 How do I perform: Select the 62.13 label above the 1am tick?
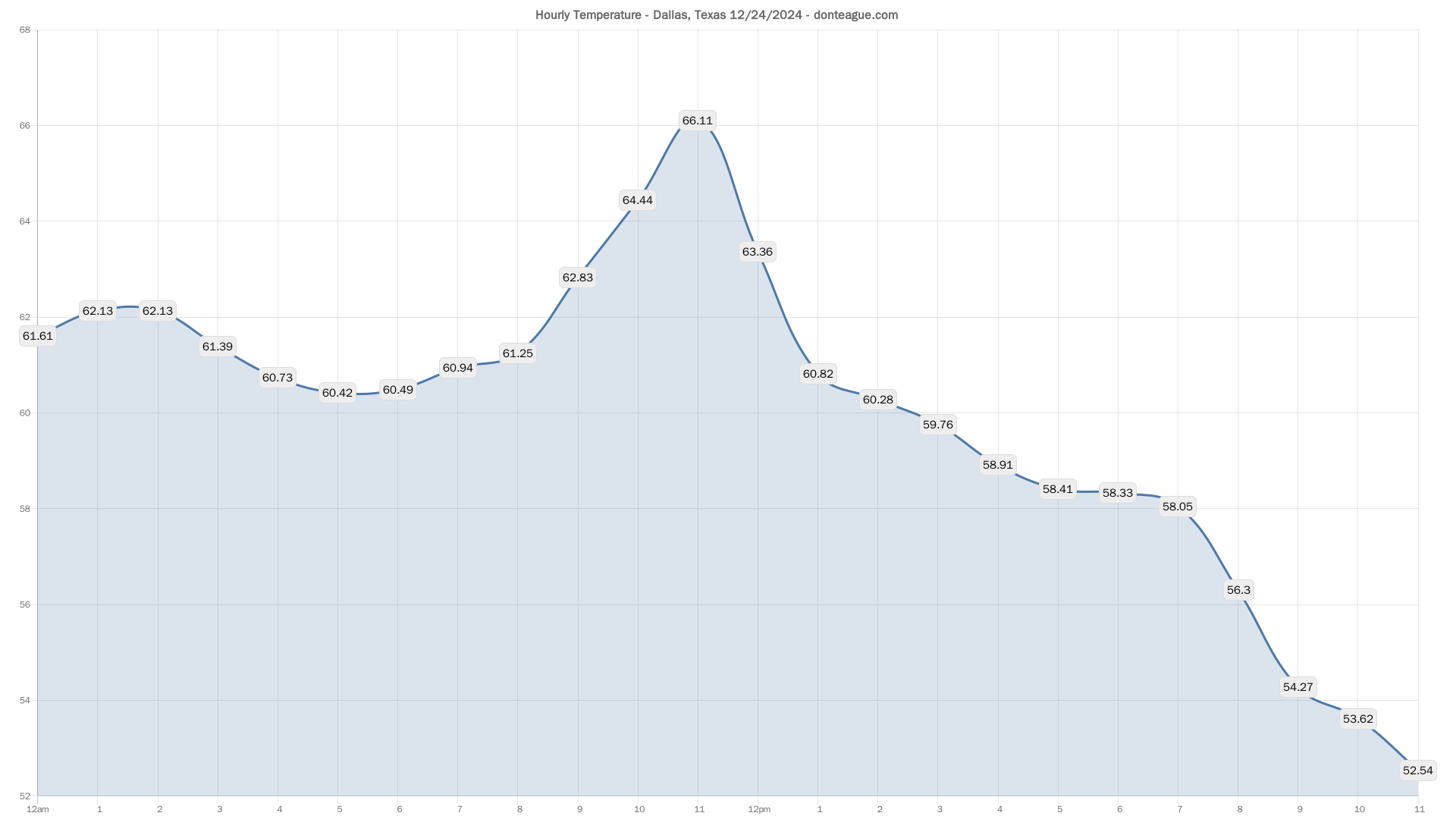click(98, 311)
